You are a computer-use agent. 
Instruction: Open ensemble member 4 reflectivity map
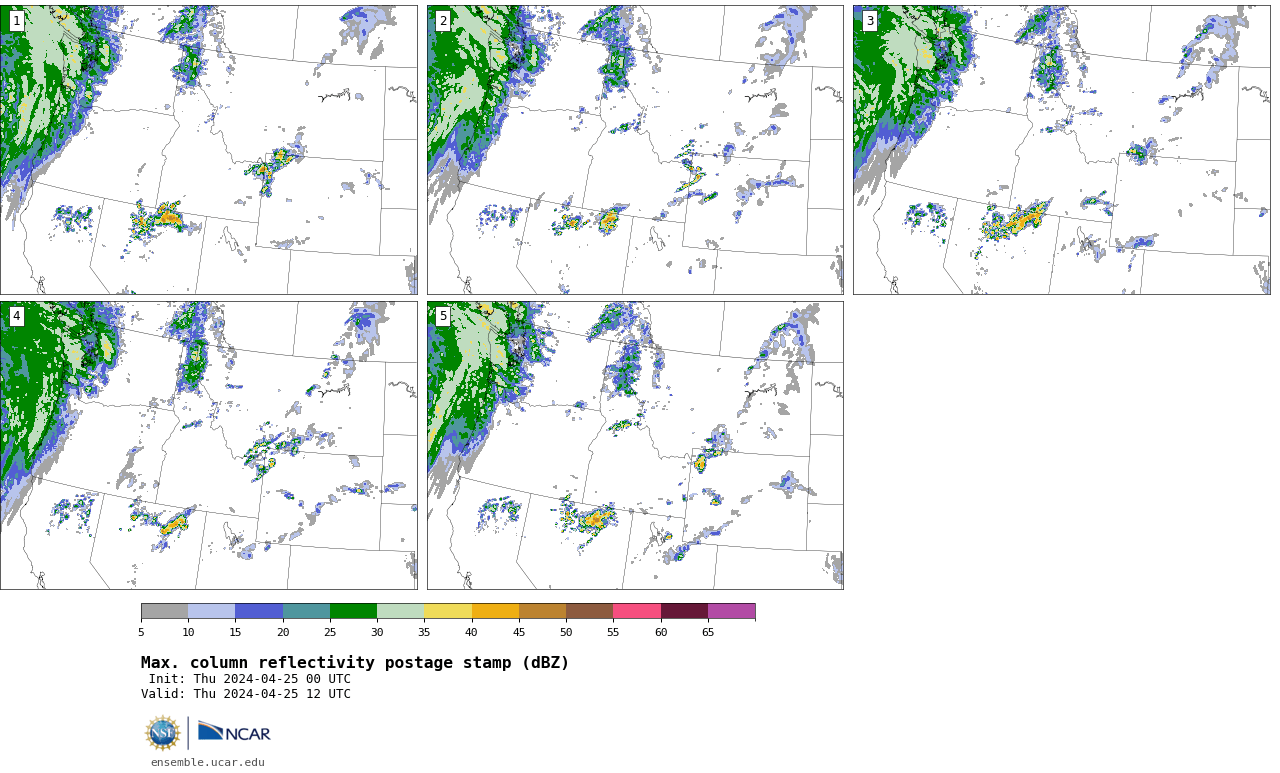click(x=208, y=445)
